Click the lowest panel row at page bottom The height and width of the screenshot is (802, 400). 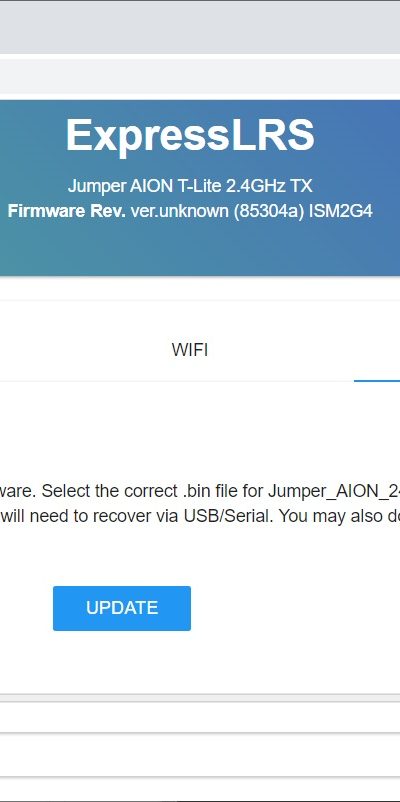tap(200, 789)
